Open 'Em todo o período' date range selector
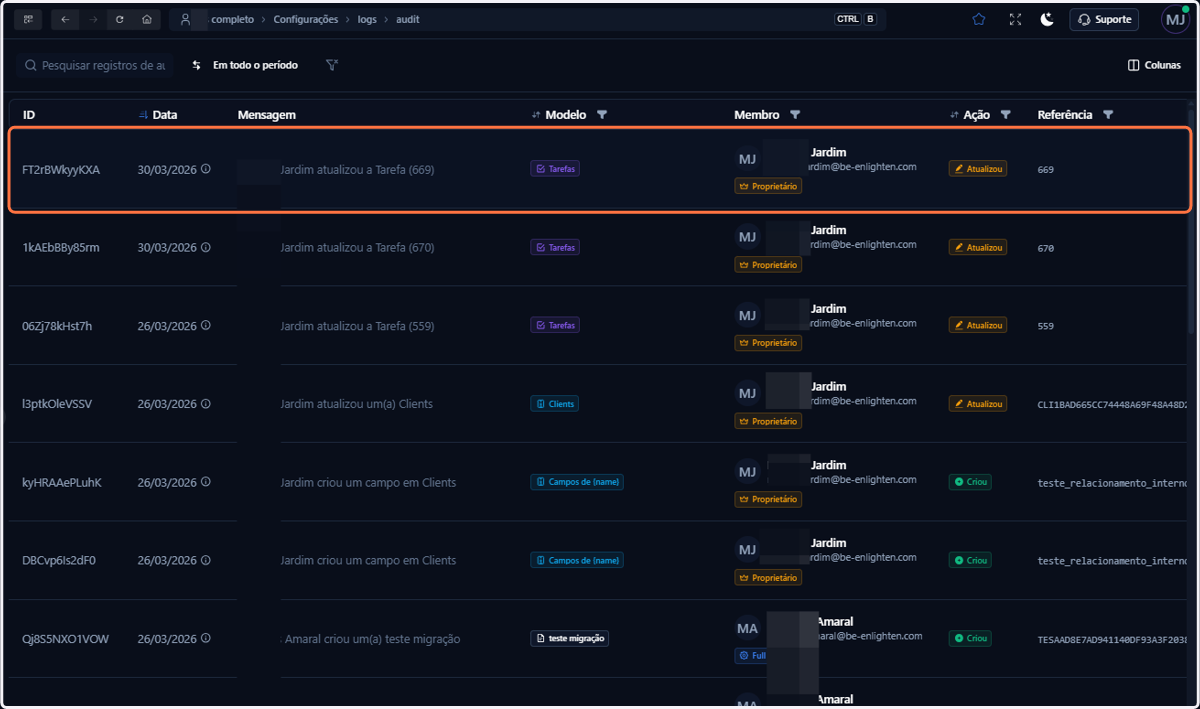This screenshot has width=1200, height=709. 245,65
